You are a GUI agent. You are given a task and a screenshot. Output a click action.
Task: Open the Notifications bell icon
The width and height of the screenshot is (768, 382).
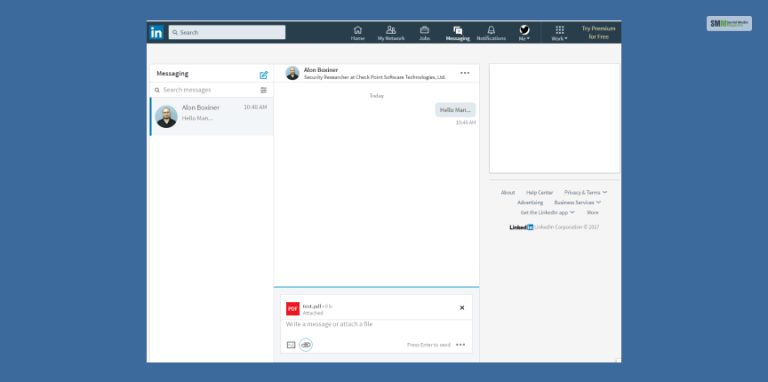(x=491, y=33)
